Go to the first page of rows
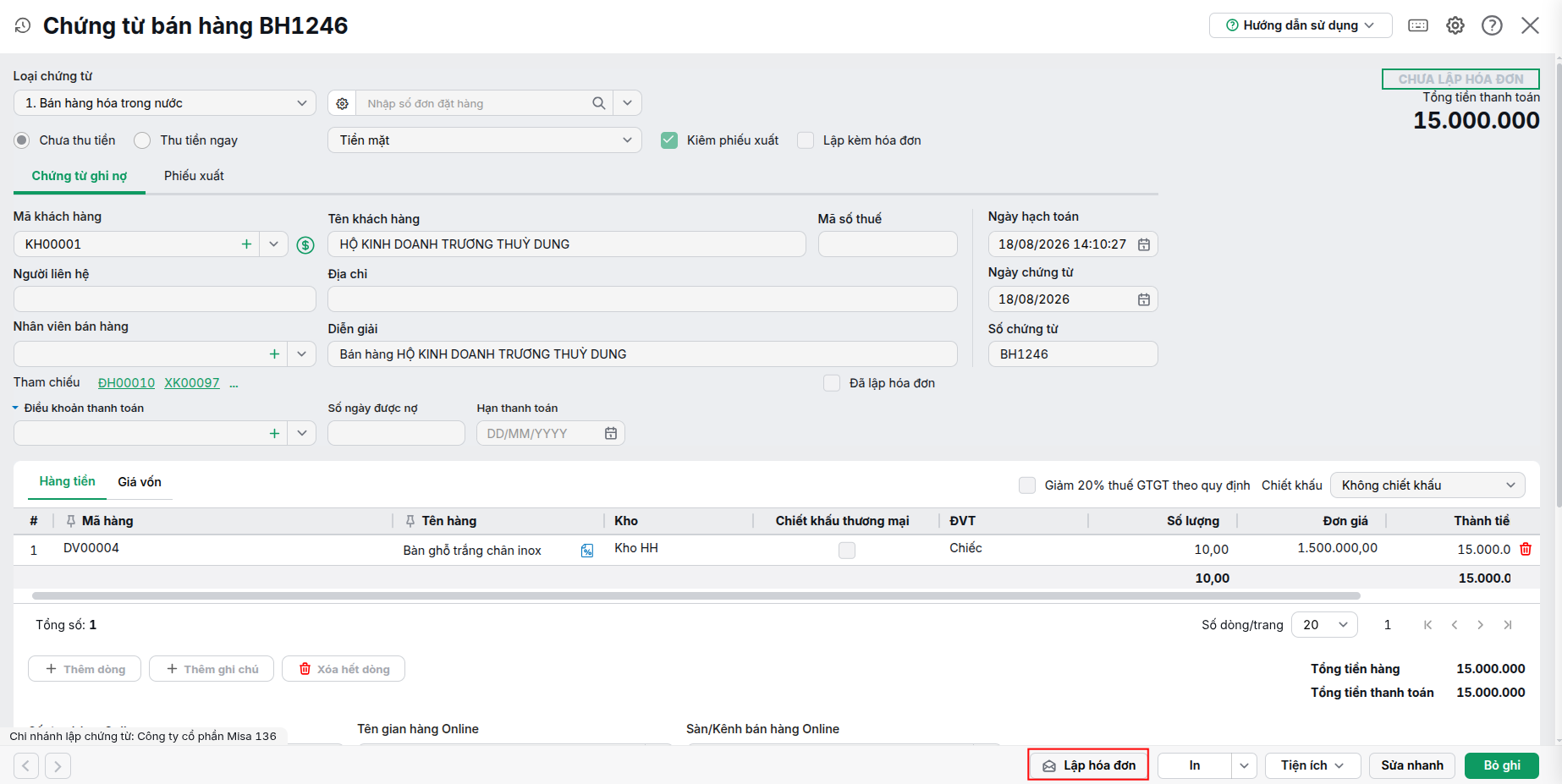This screenshot has height=784, width=1562. coord(1428,625)
